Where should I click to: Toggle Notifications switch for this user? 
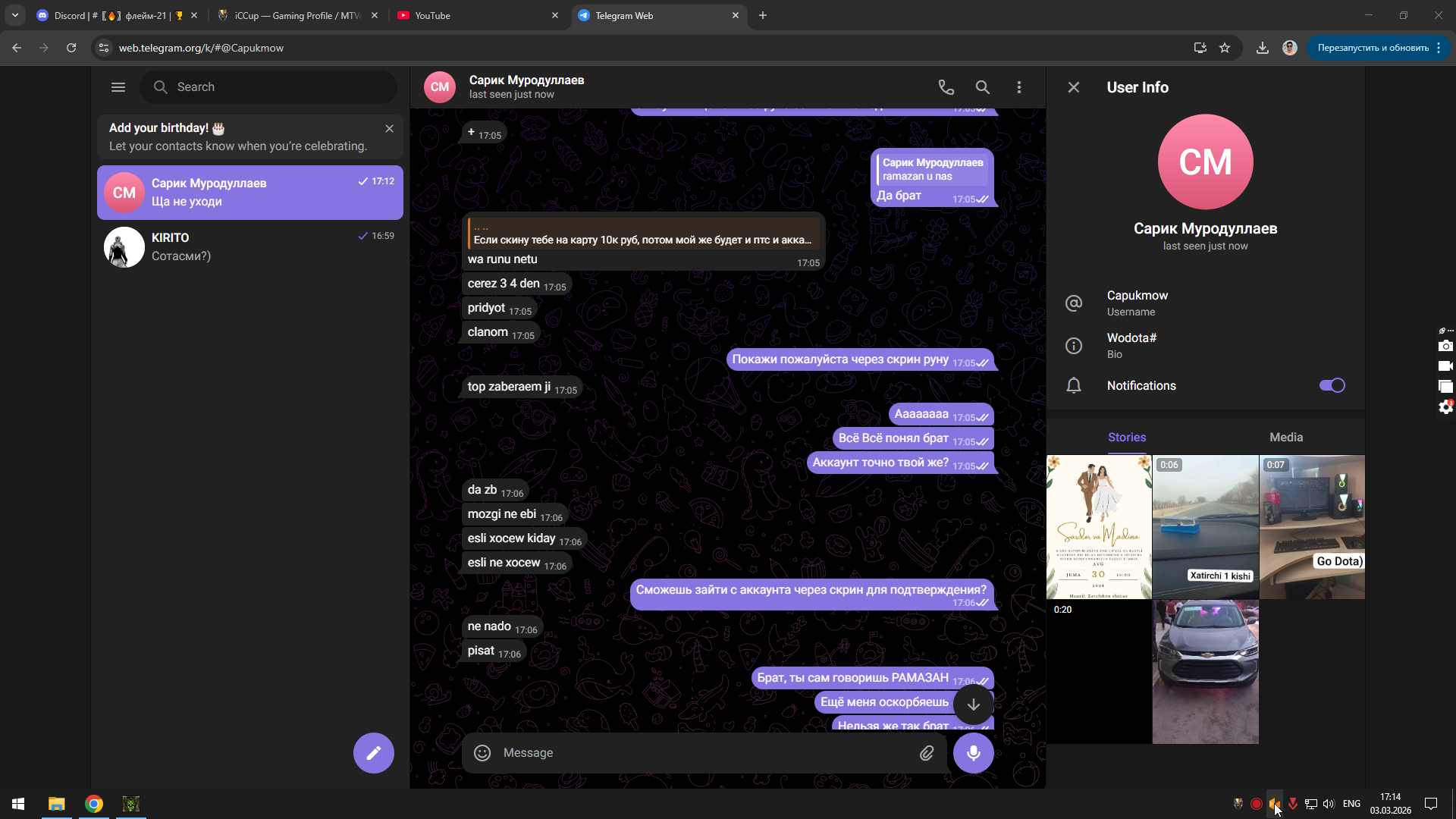tap(1332, 386)
